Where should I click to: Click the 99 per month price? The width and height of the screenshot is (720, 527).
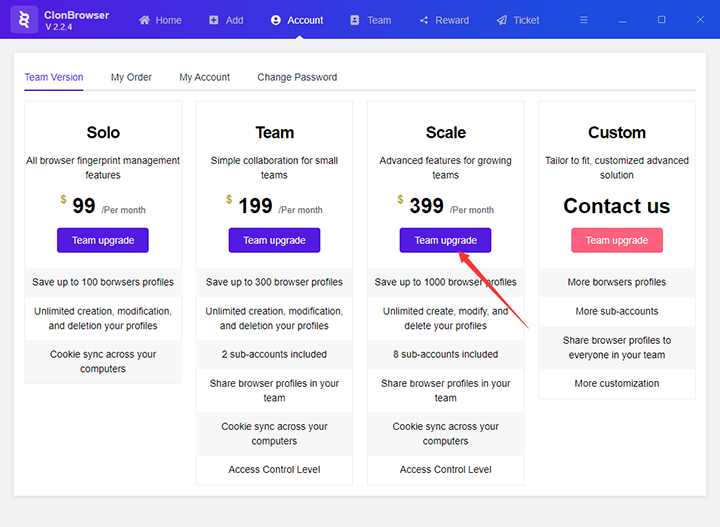point(103,205)
